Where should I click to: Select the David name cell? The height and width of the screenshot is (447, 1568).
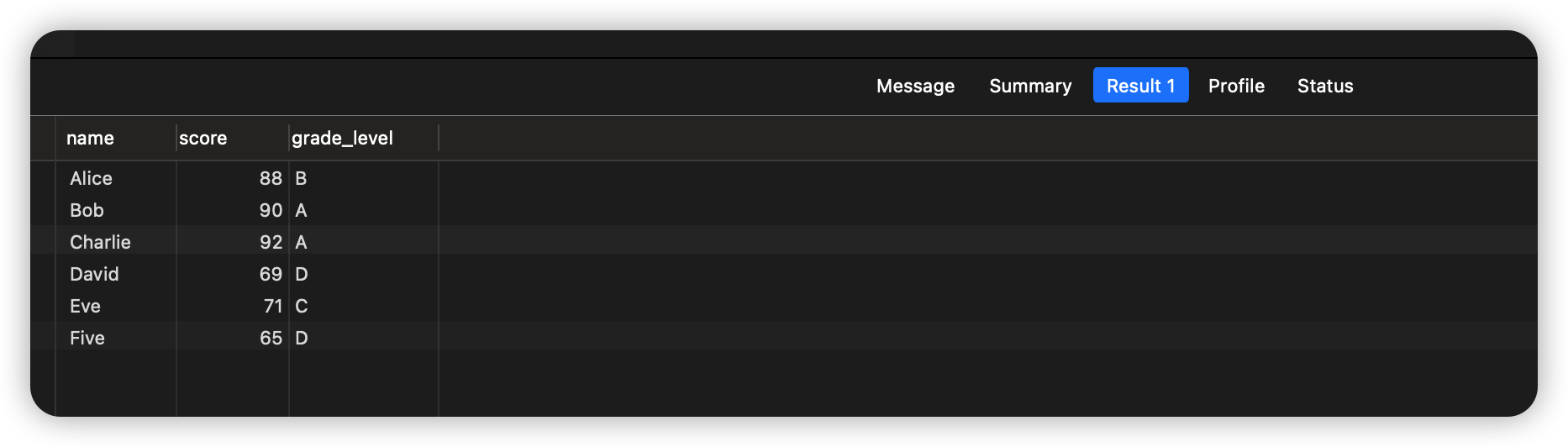coord(94,274)
